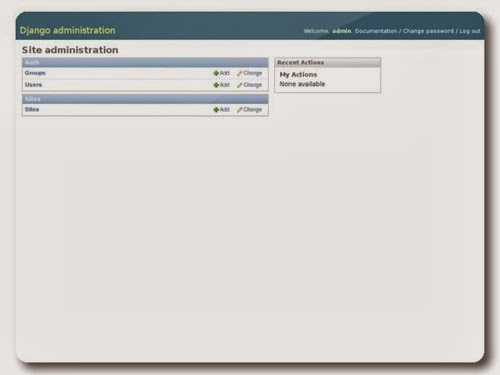Click the None available text

pyautogui.click(x=302, y=84)
